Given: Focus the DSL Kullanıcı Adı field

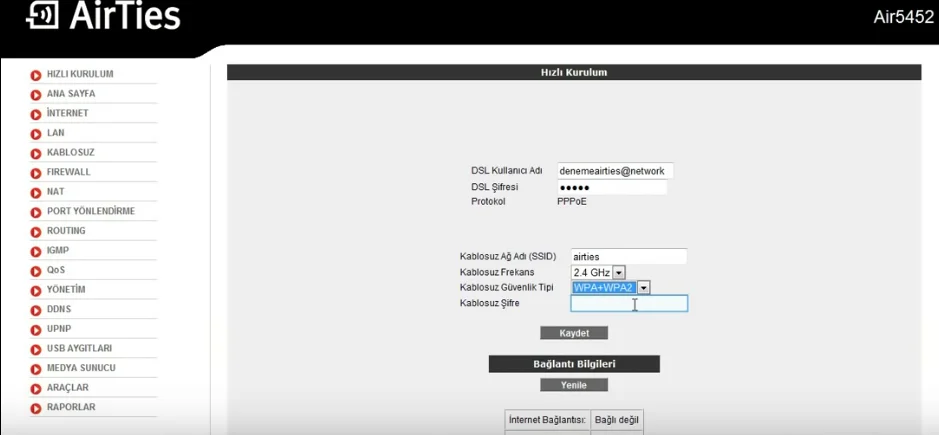Looking at the screenshot, I should [x=615, y=171].
